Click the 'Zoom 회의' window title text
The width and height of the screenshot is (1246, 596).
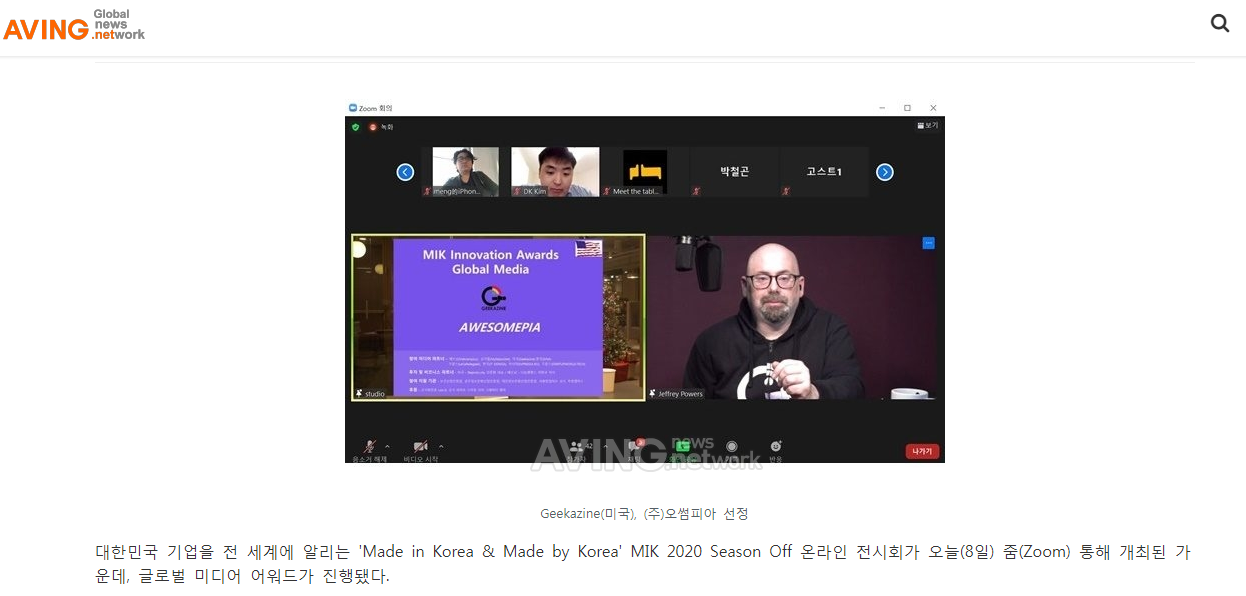click(x=376, y=108)
